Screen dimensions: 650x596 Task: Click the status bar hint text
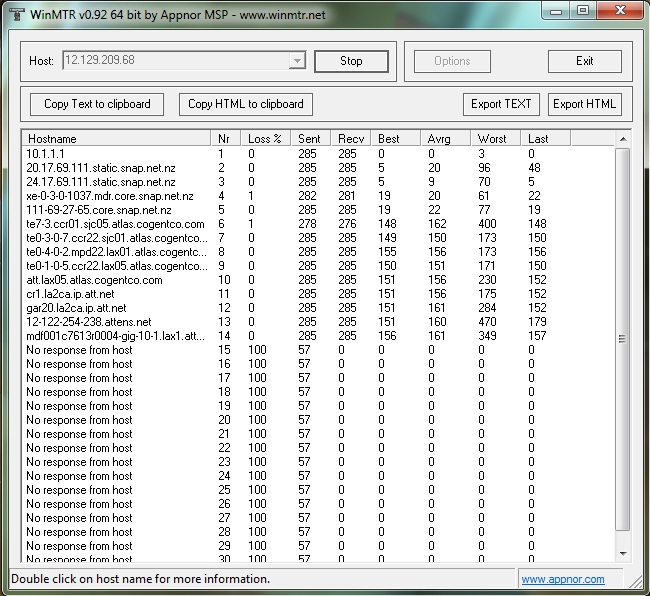141,579
